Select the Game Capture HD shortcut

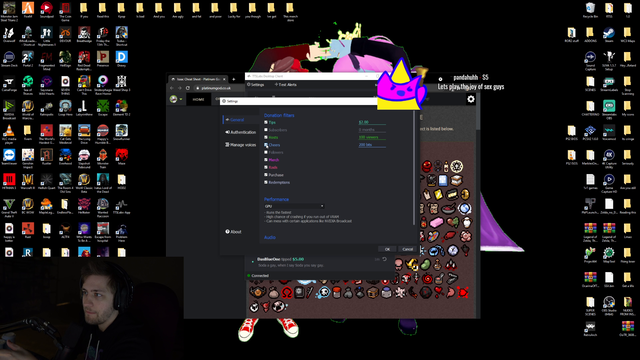(x=609, y=182)
